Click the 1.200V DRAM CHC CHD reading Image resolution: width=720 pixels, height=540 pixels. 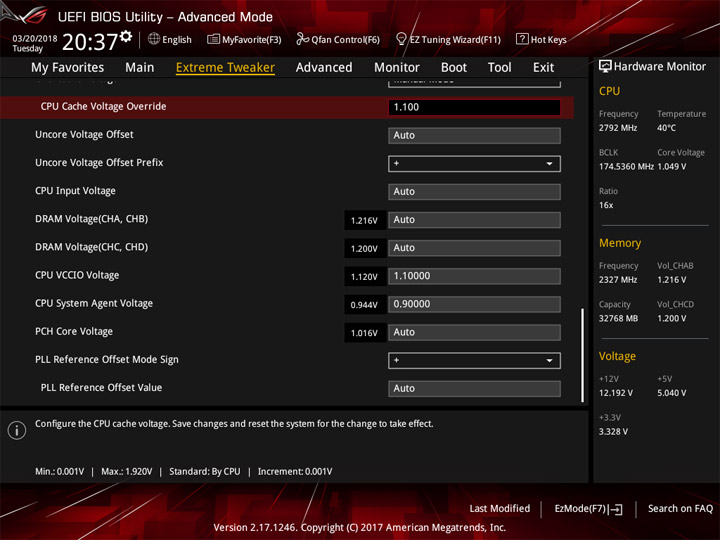point(364,248)
